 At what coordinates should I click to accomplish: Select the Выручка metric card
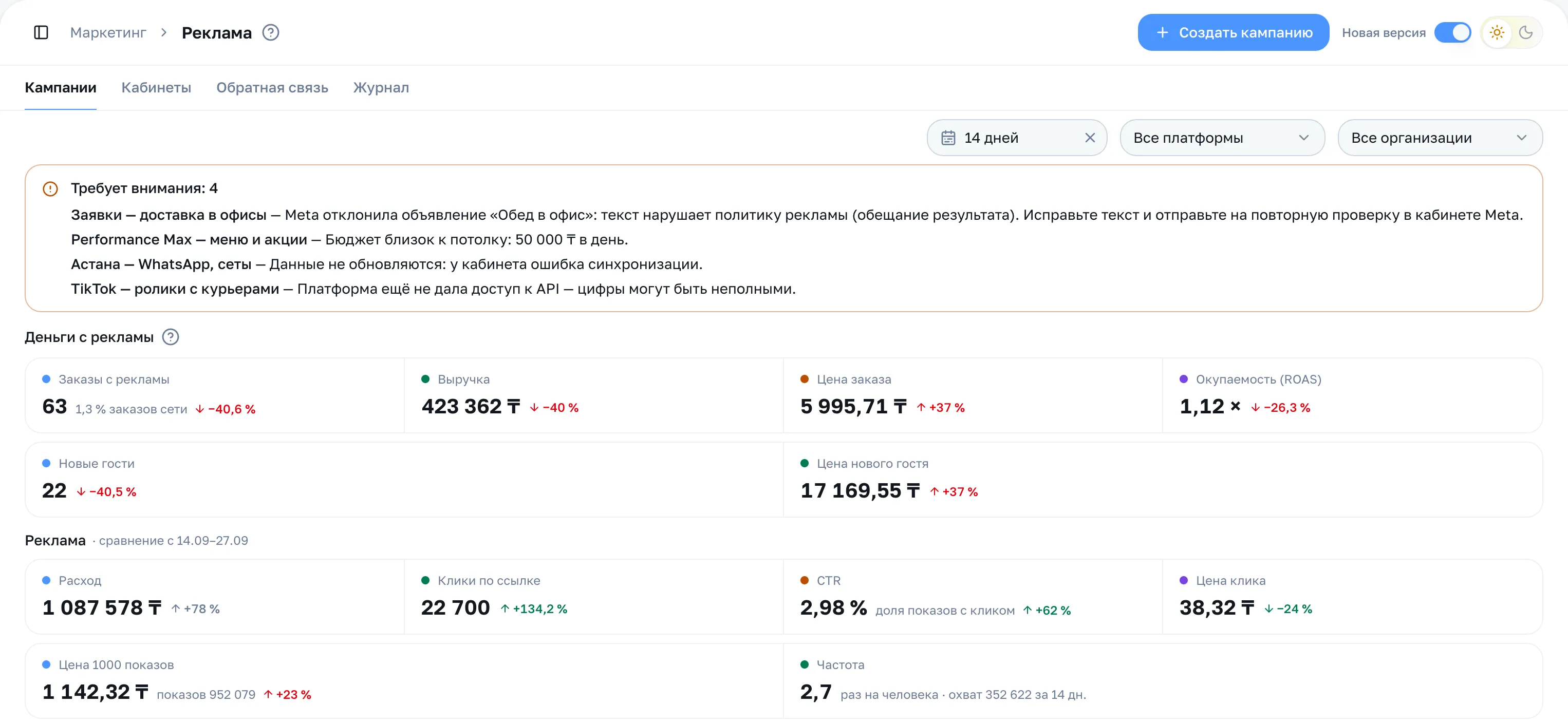tap(593, 395)
